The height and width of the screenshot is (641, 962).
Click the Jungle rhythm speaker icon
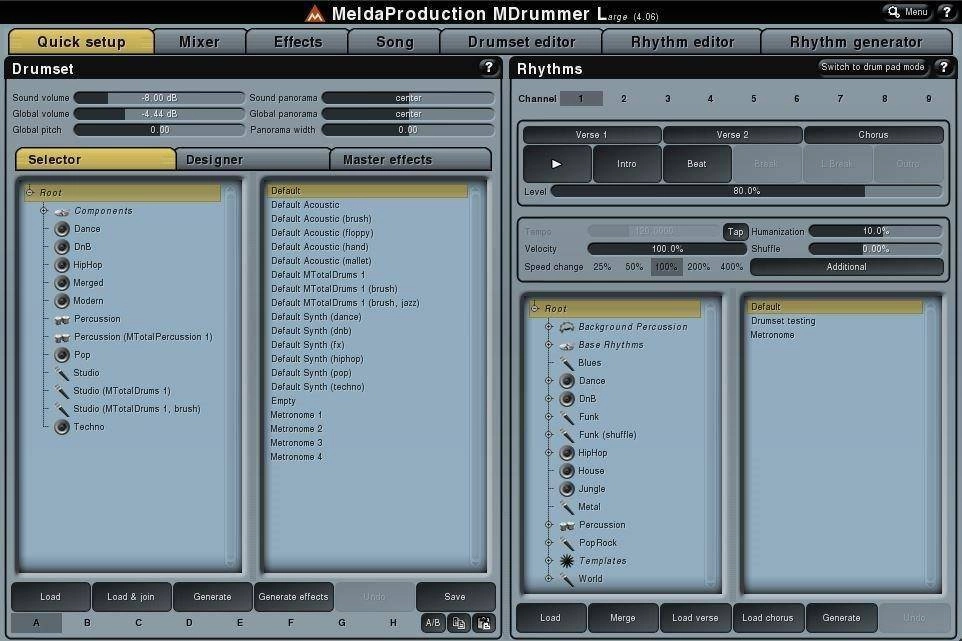click(x=567, y=489)
